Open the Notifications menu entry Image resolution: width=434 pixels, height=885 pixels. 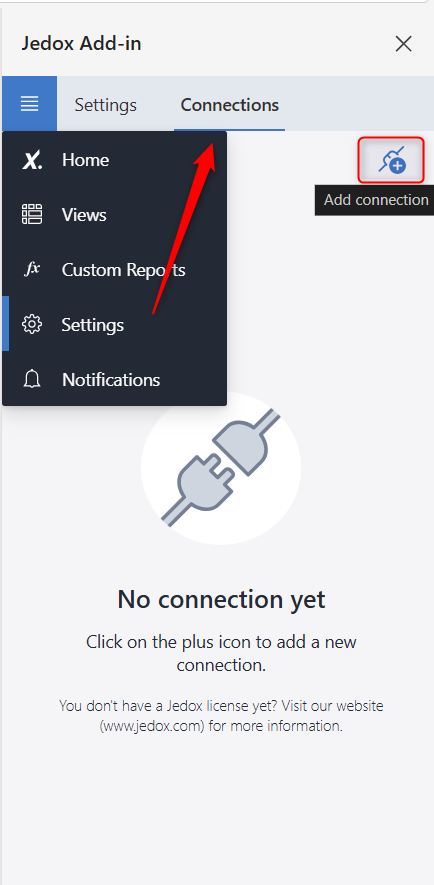(x=111, y=379)
